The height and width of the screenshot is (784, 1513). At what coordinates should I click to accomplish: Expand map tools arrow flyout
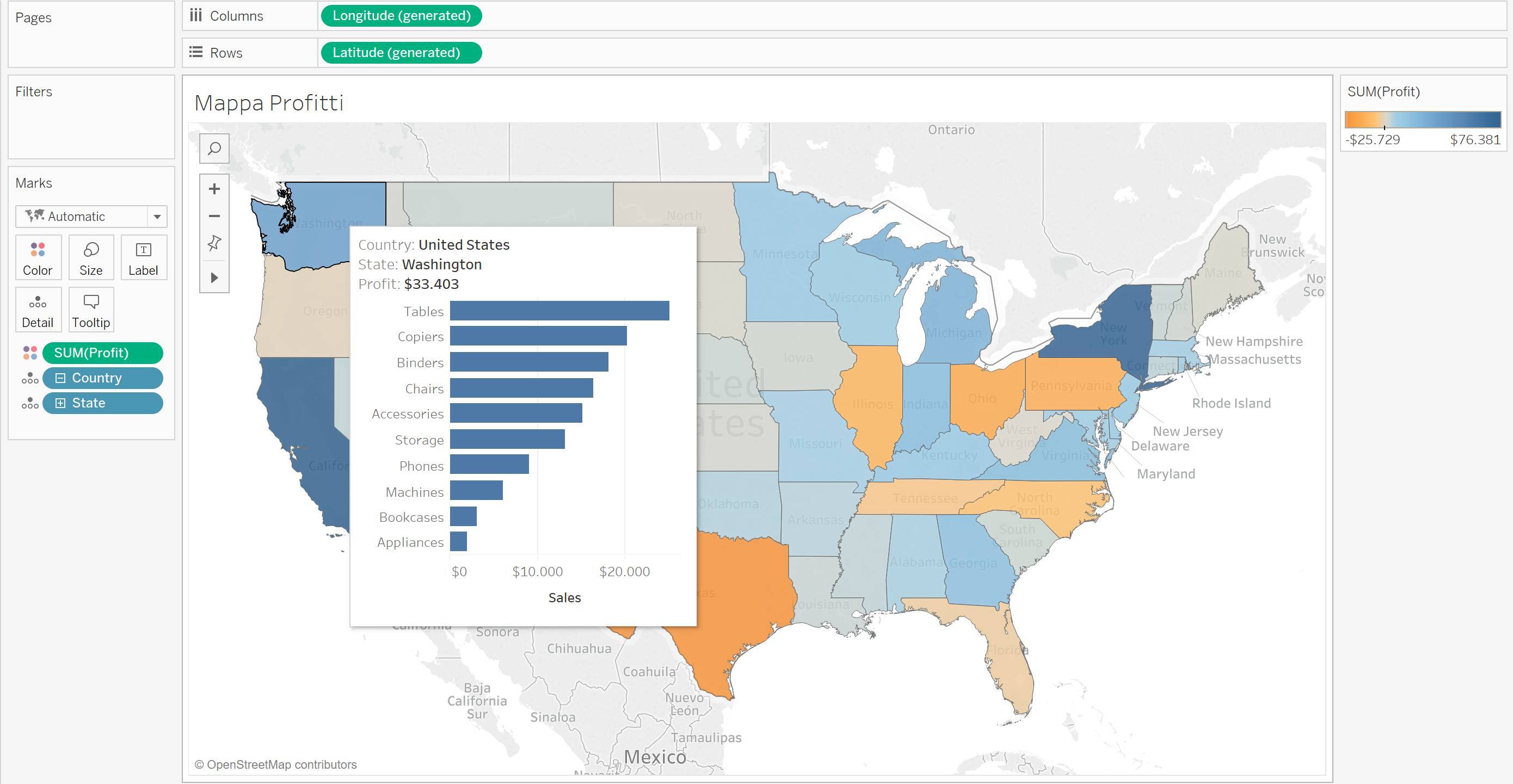click(x=214, y=278)
